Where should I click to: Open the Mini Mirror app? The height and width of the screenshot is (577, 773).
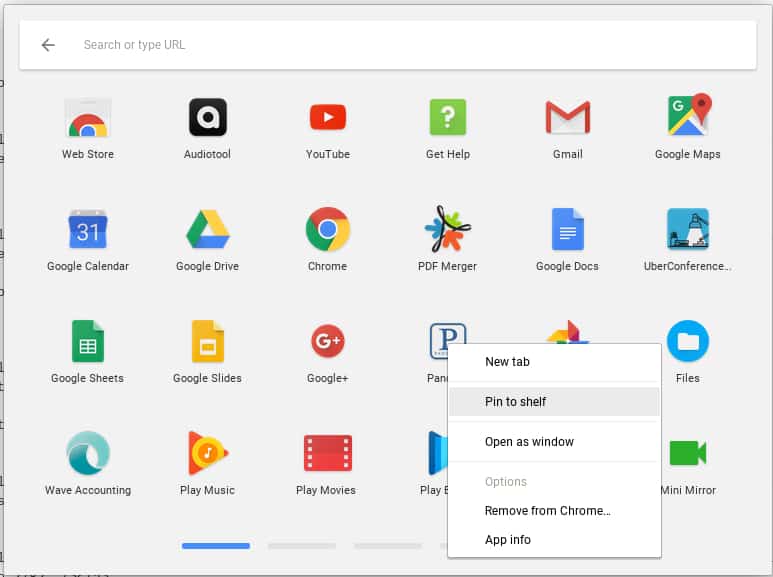[x=688, y=453]
